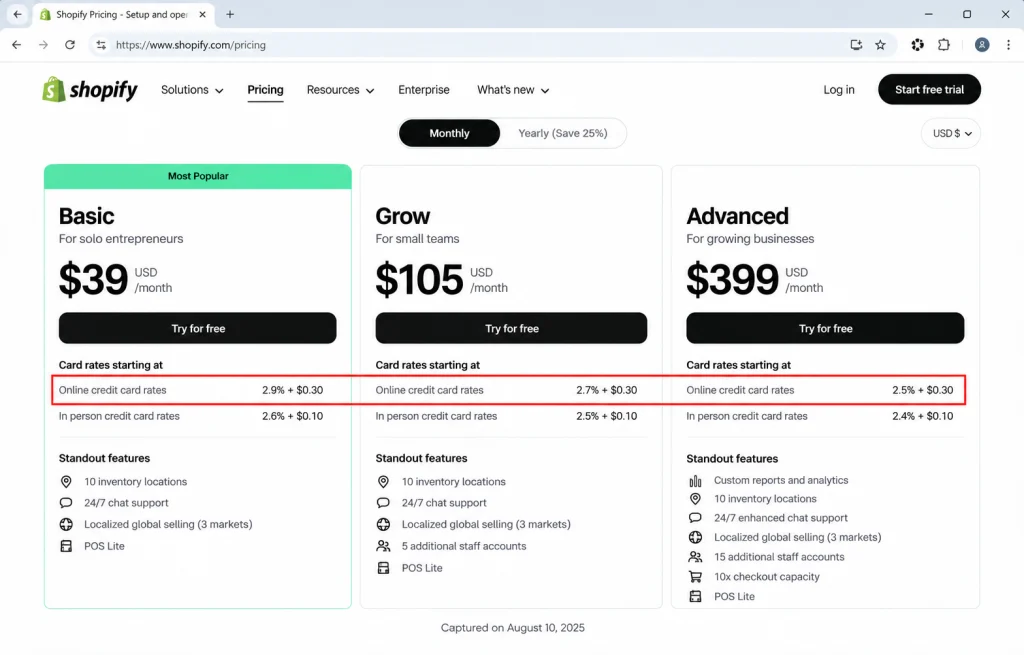Click 'Custom reports and analytics' text
Screen dimensions: 1024x655
(x=781, y=480)
